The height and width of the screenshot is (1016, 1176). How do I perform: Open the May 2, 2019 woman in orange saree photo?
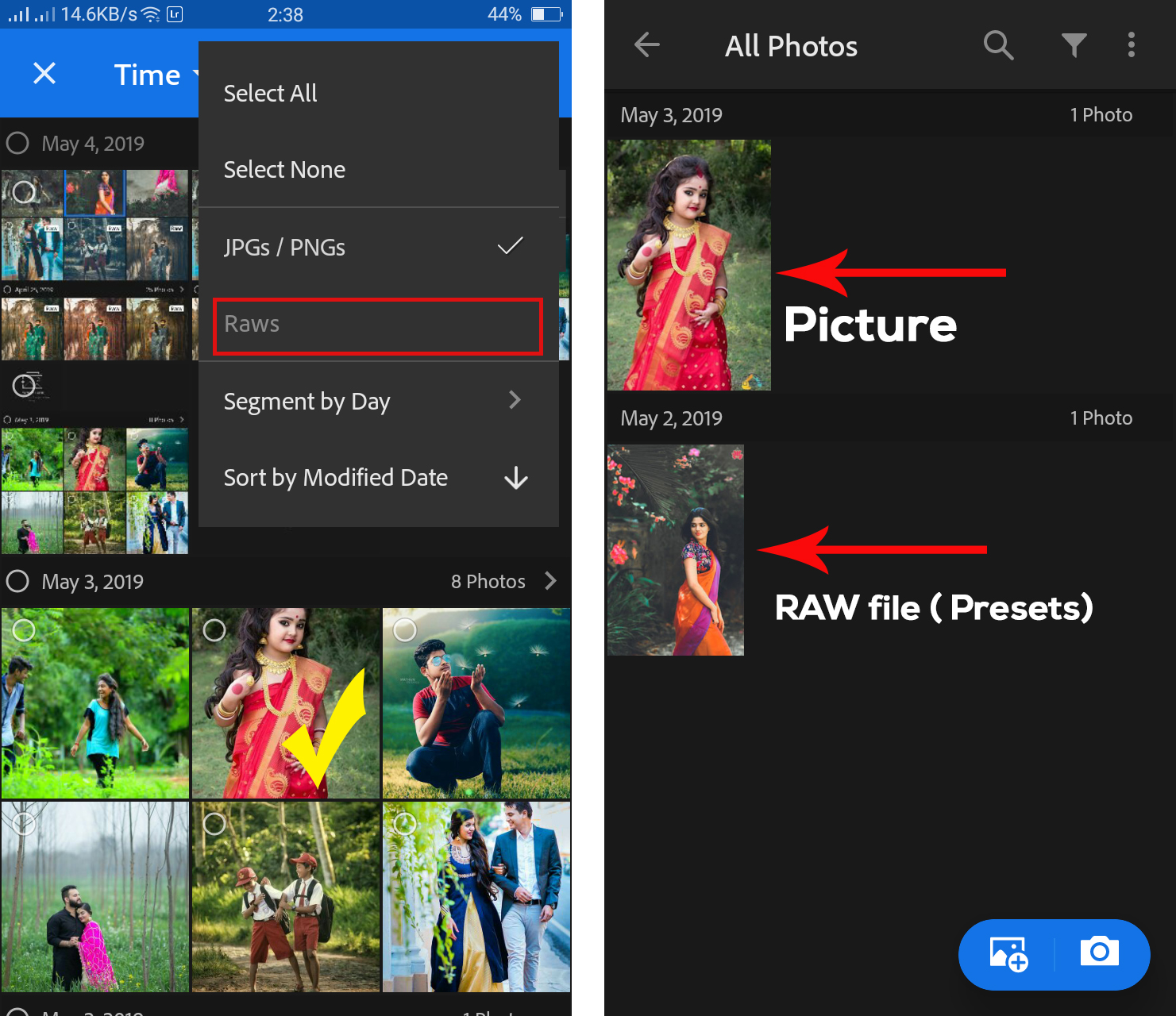pyautogui.click(x=676, y=550)
